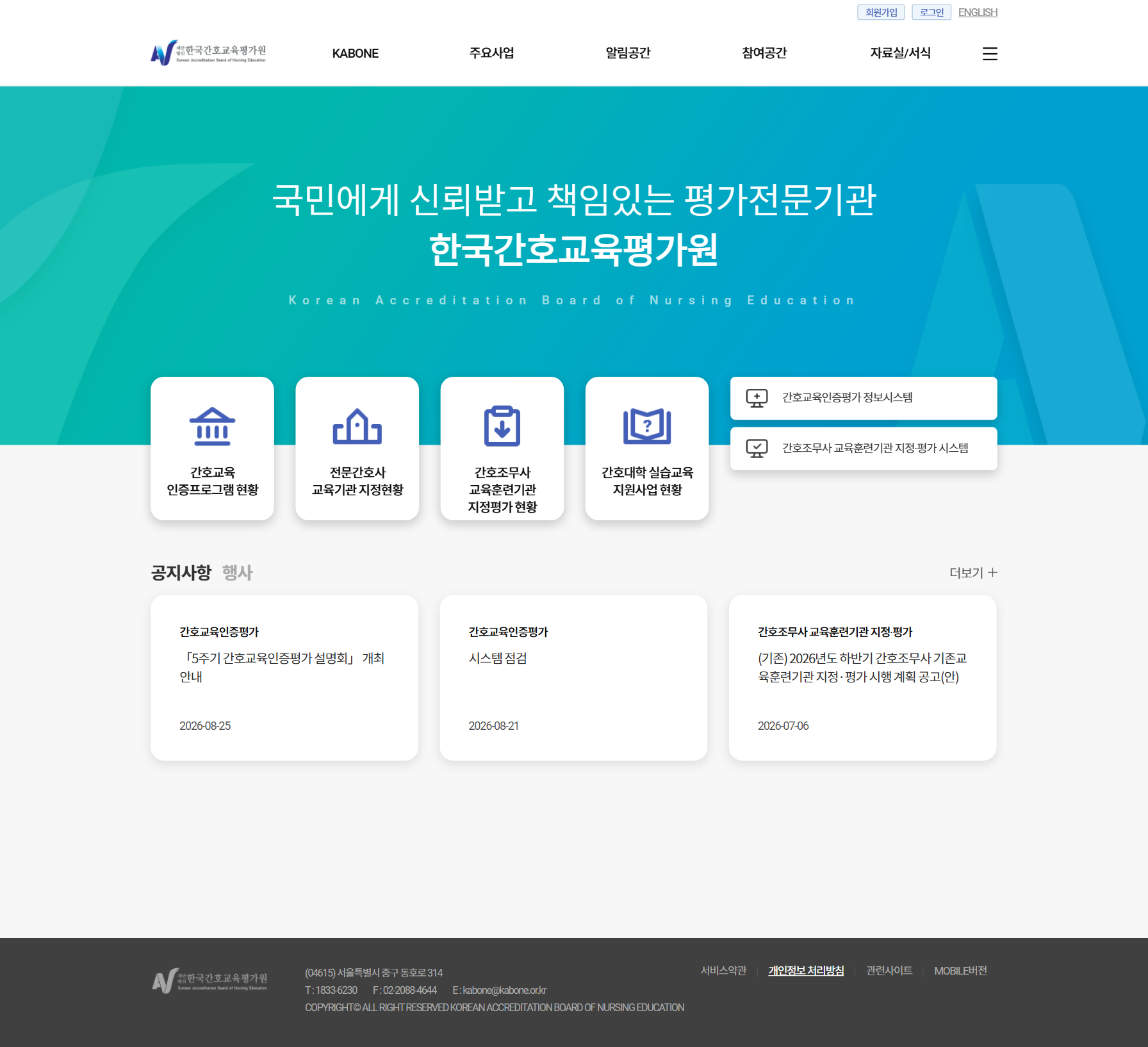
Task: Click 간호조무사 교육훈련기관 지정평가 현황 label
Action: click(502, 490)
